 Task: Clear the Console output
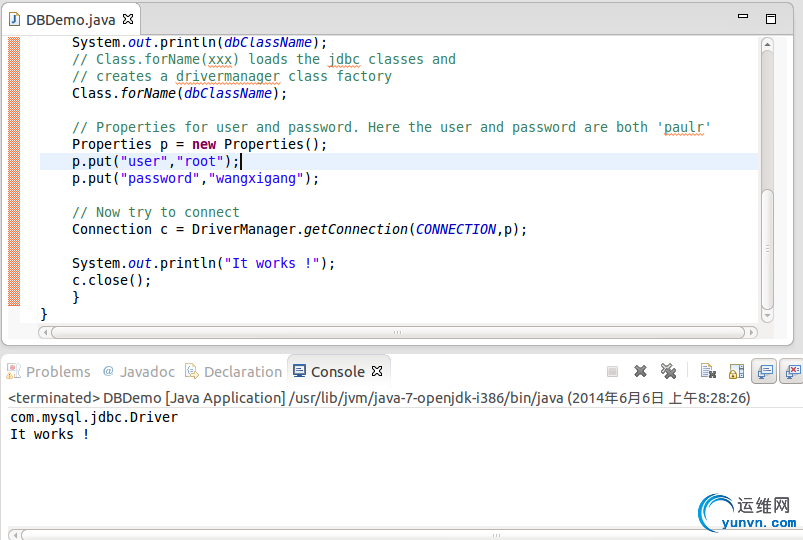(708, 371)
